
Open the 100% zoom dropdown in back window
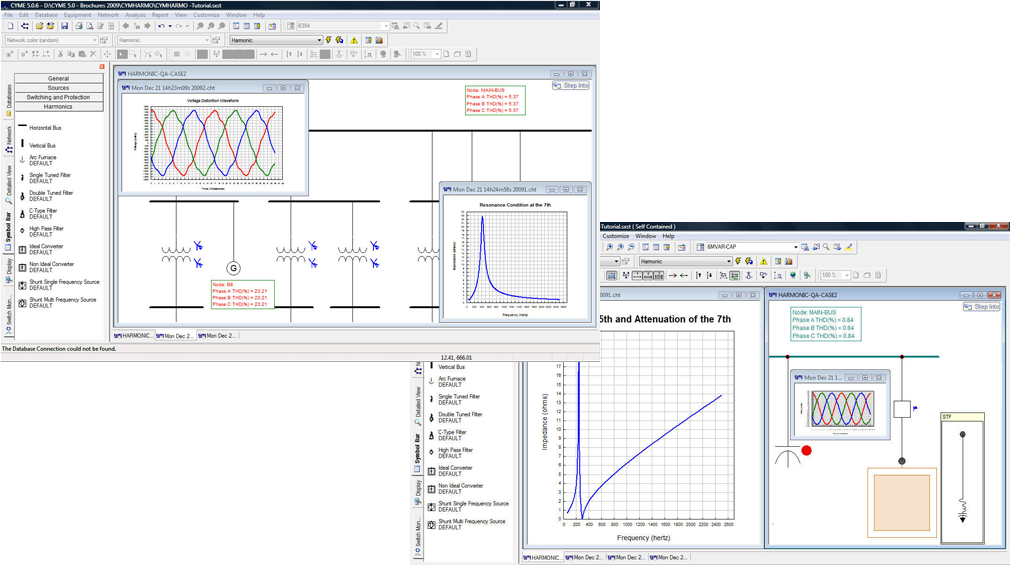point(437,54)
